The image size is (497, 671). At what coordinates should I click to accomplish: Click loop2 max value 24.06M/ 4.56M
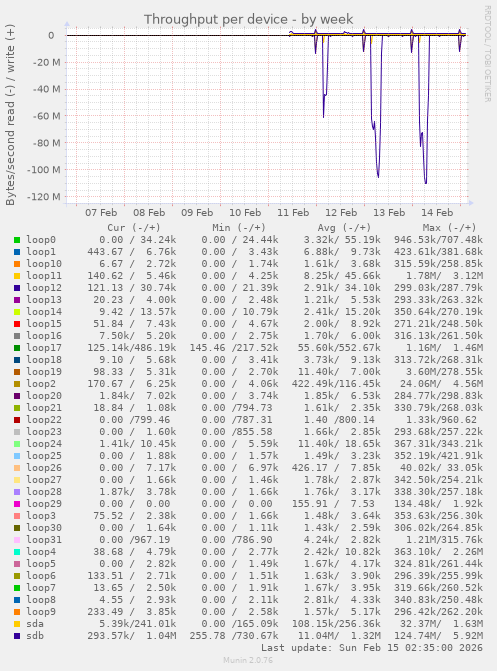[x=441, y=384]
